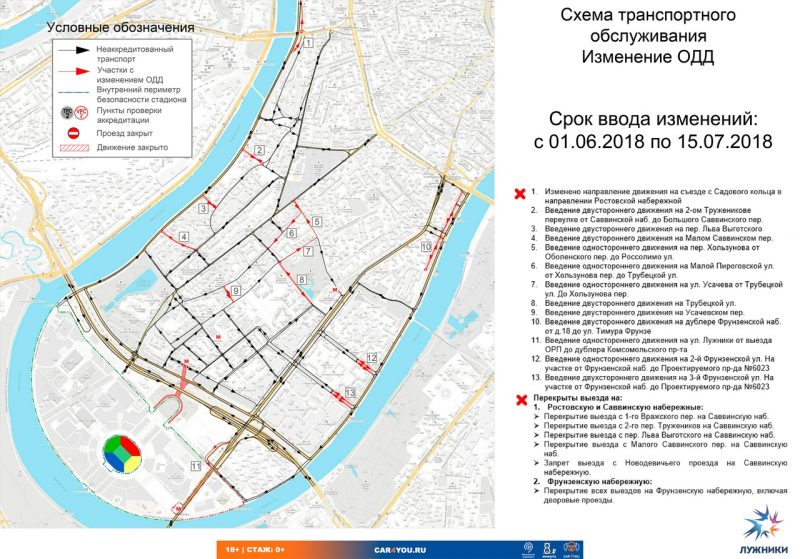The height and width of the screenshot is (559, 800).
Task: Click the red VPC checkpoint icon in legend
Action: pos(81,113)
